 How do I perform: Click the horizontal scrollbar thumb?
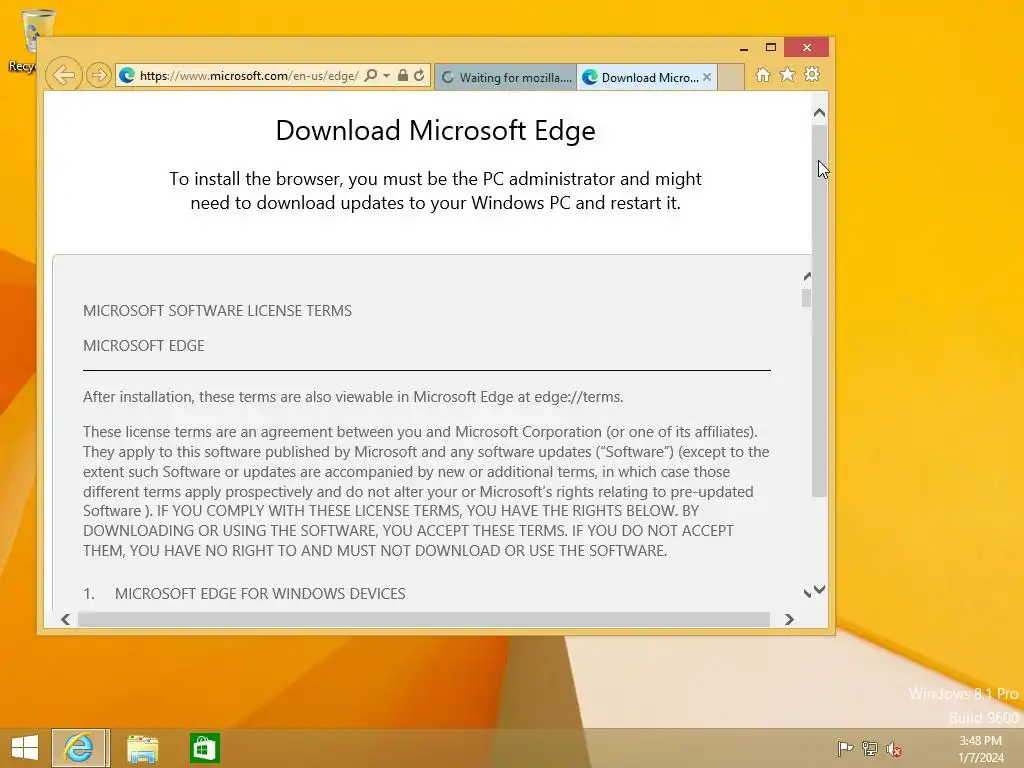point(423,619)
